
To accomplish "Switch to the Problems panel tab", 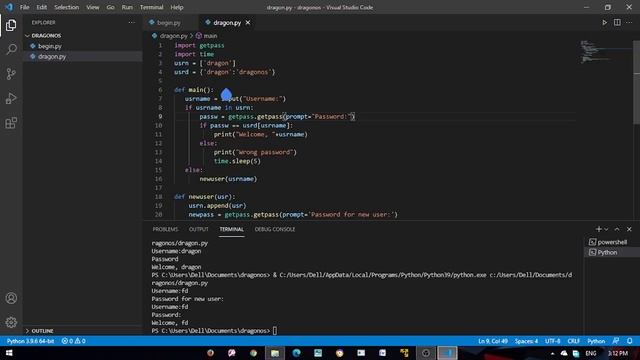I will pos(165,229).
